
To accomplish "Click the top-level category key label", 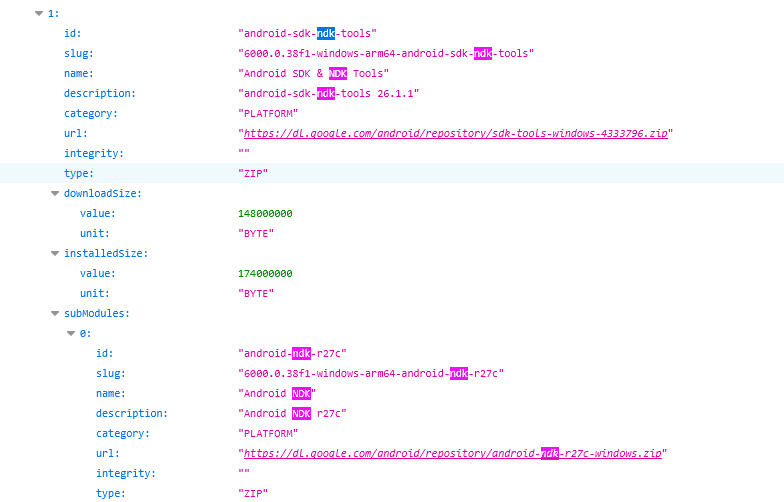I will (90, 114).
